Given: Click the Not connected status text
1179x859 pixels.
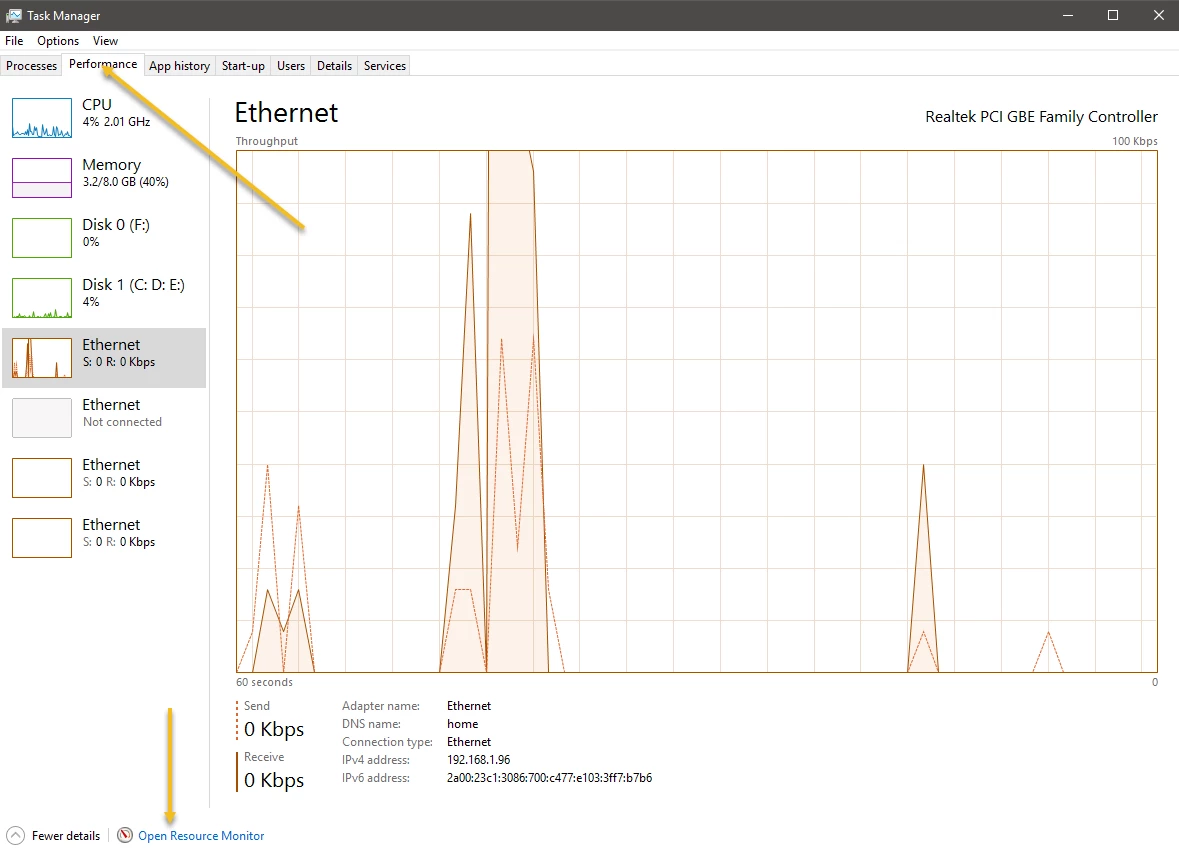Looking at the screenshot, I should [x=123, y=422].
